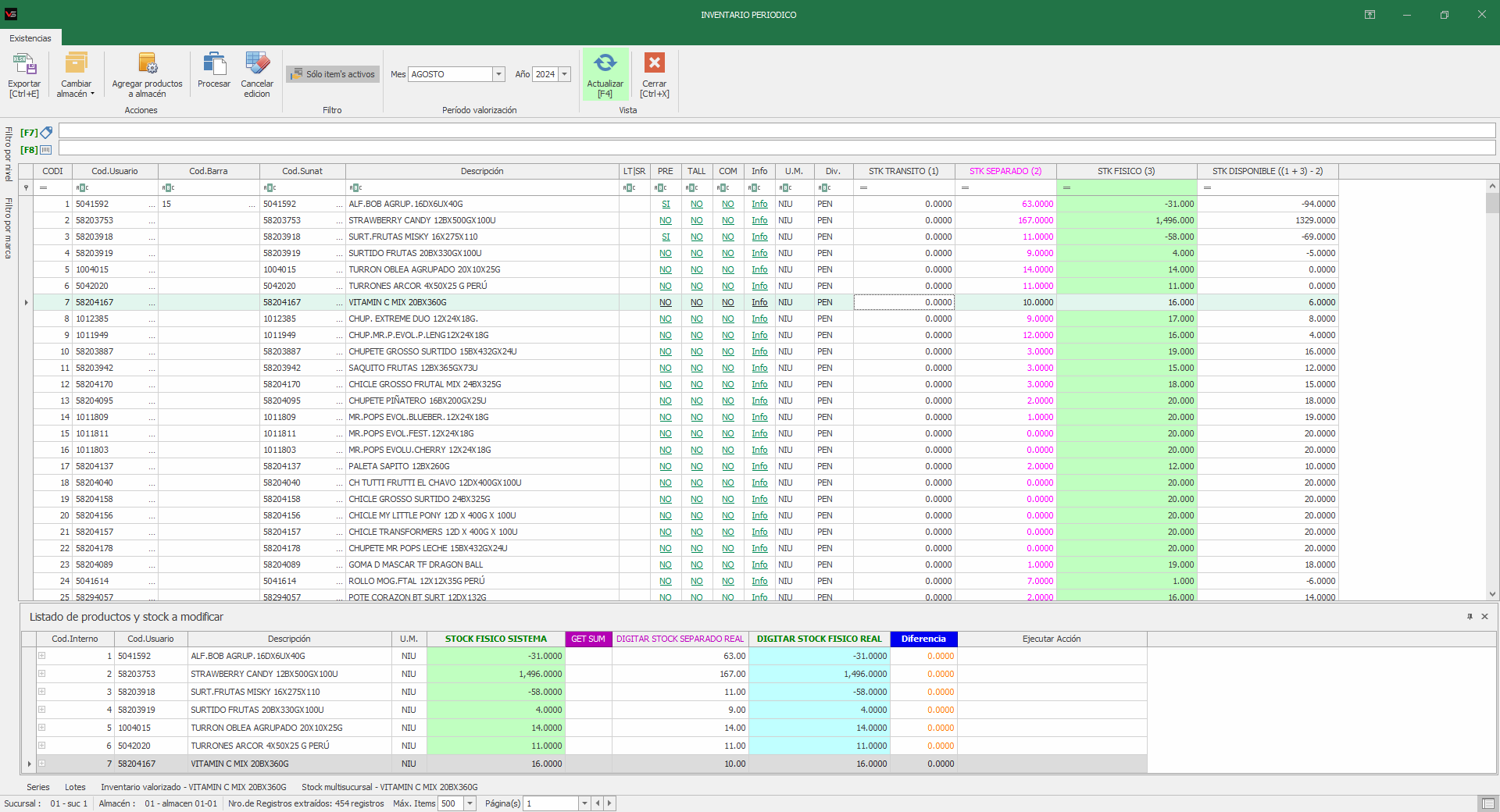This screenshot has height=812, width=1500.
Task: Expand row 3 SURT.FRUTAS MISKY in lower list
Action: pyautogui.click(x=42, y=692)
